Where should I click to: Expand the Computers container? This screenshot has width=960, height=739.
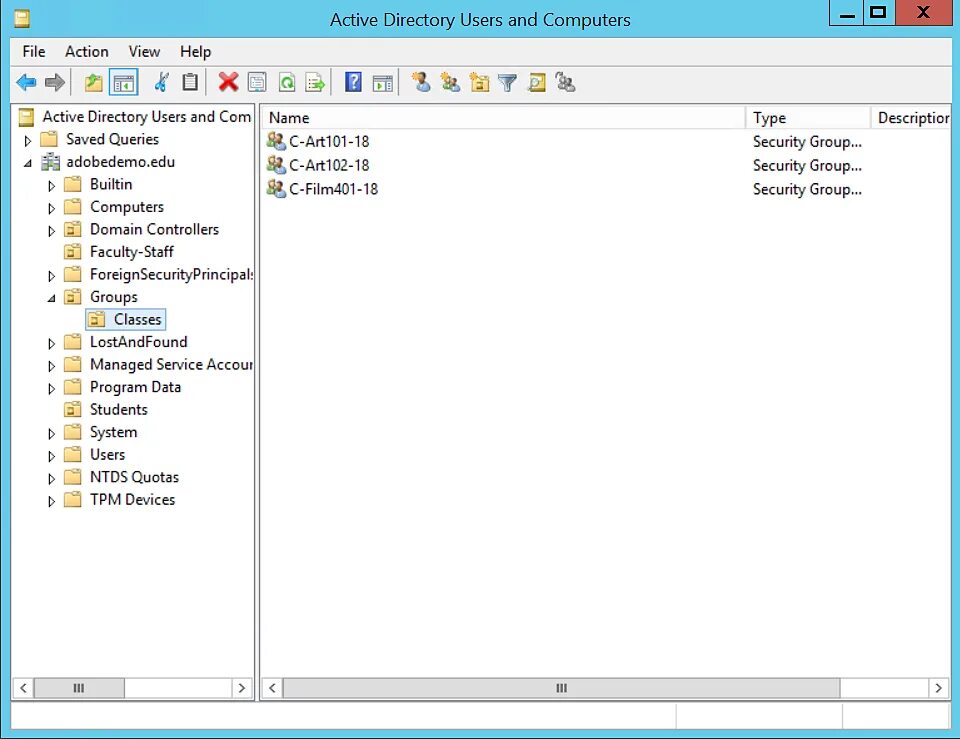[51, 208]
